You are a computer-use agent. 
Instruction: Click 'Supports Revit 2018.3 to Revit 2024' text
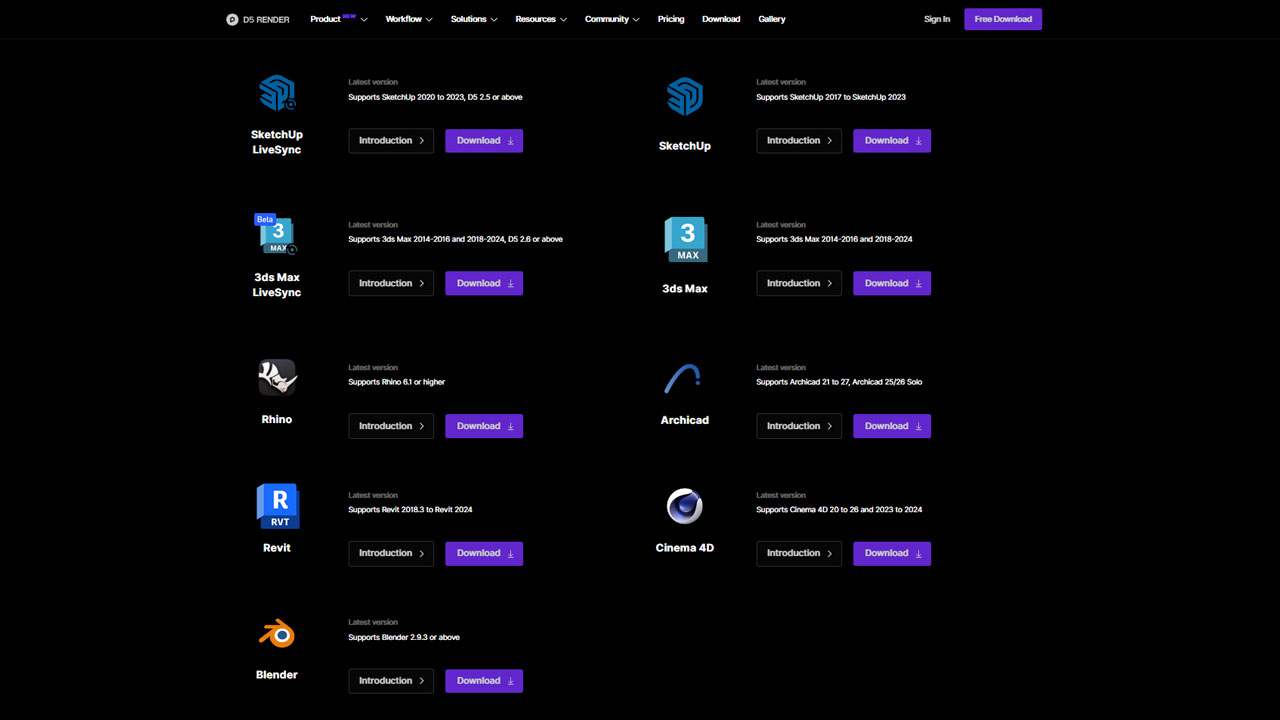pos(410,510)
